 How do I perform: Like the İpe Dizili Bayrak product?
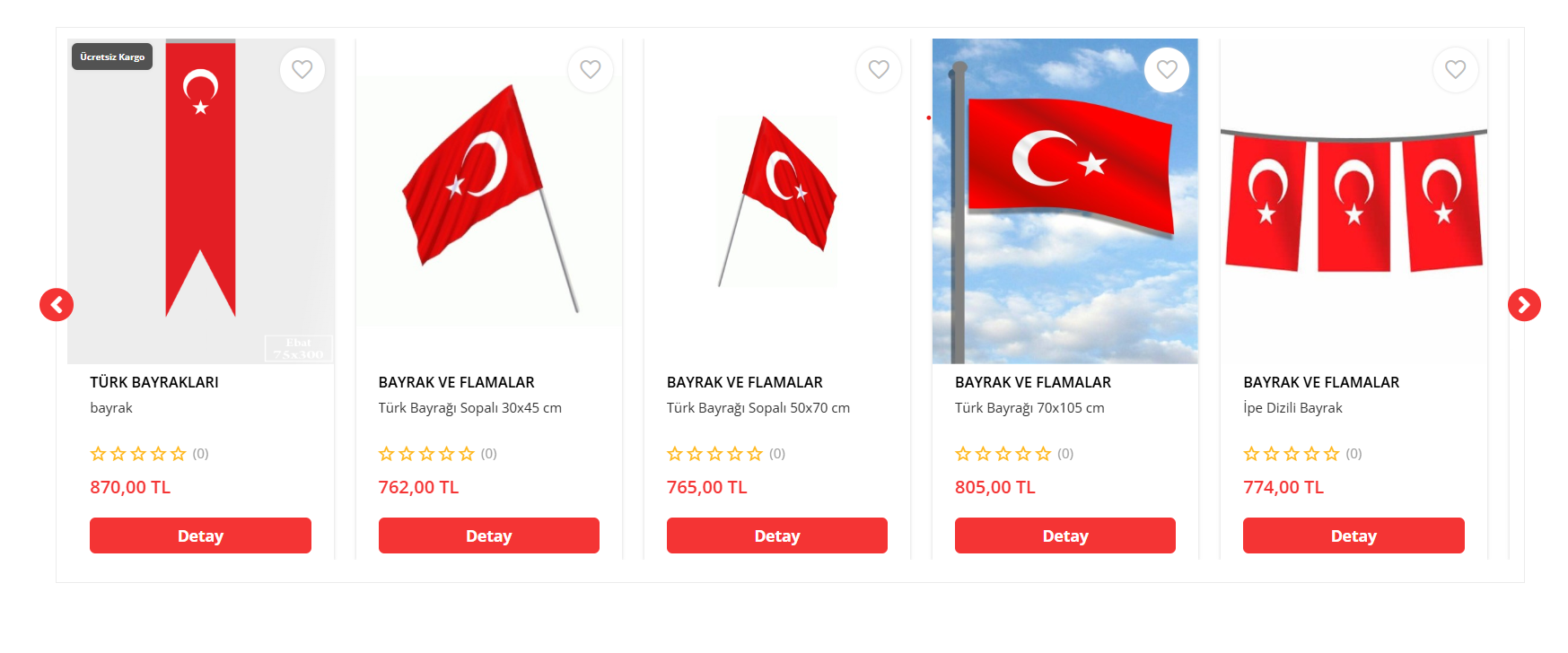[x=1455, y=70]
